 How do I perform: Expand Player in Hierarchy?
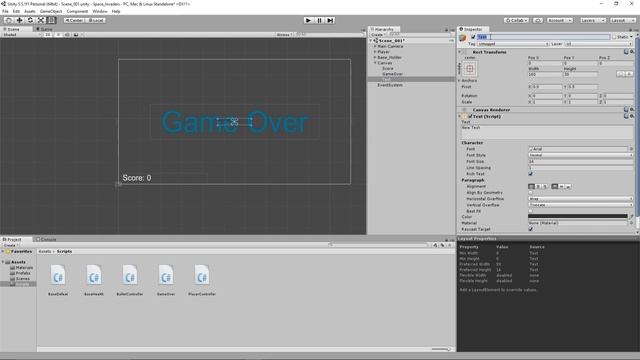tap(375, 52)
